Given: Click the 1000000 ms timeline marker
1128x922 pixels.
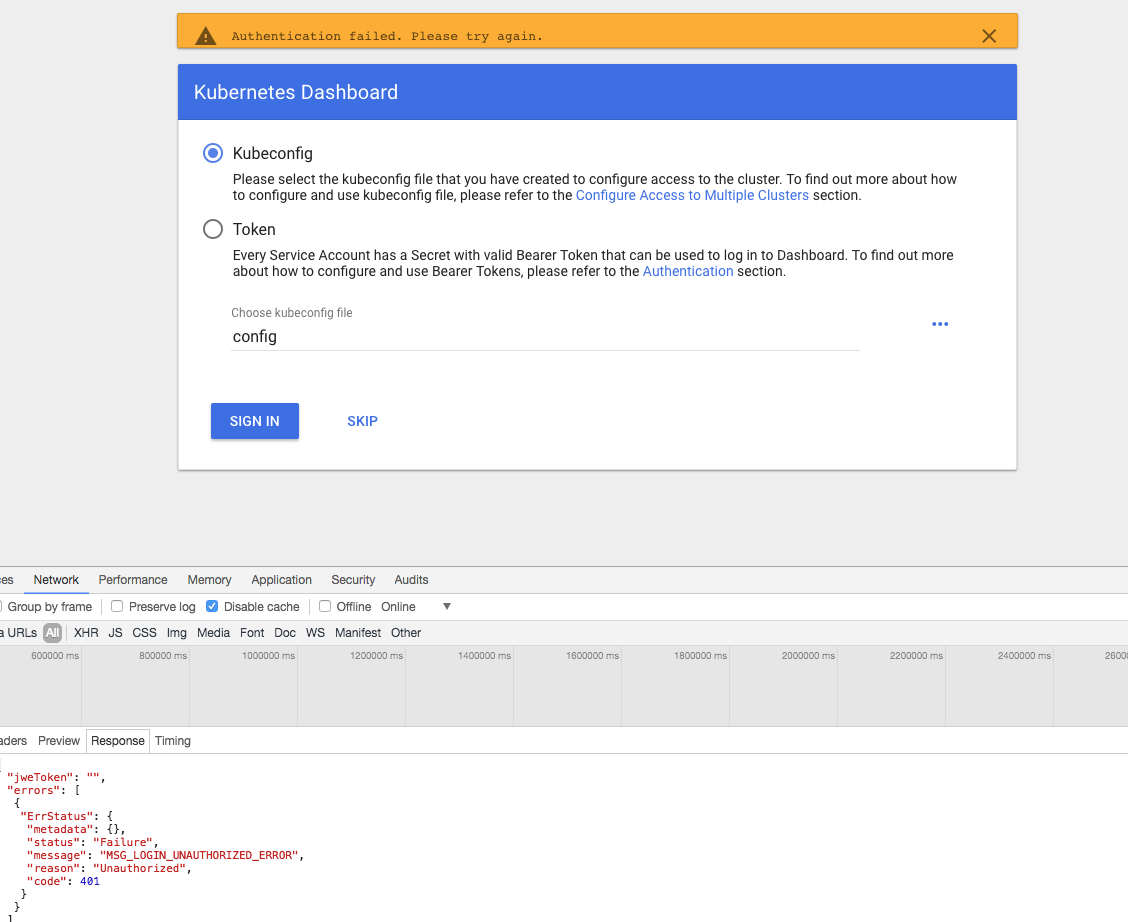Looking at the screenshot, I should pyautogui.click(x=268, y=656).
